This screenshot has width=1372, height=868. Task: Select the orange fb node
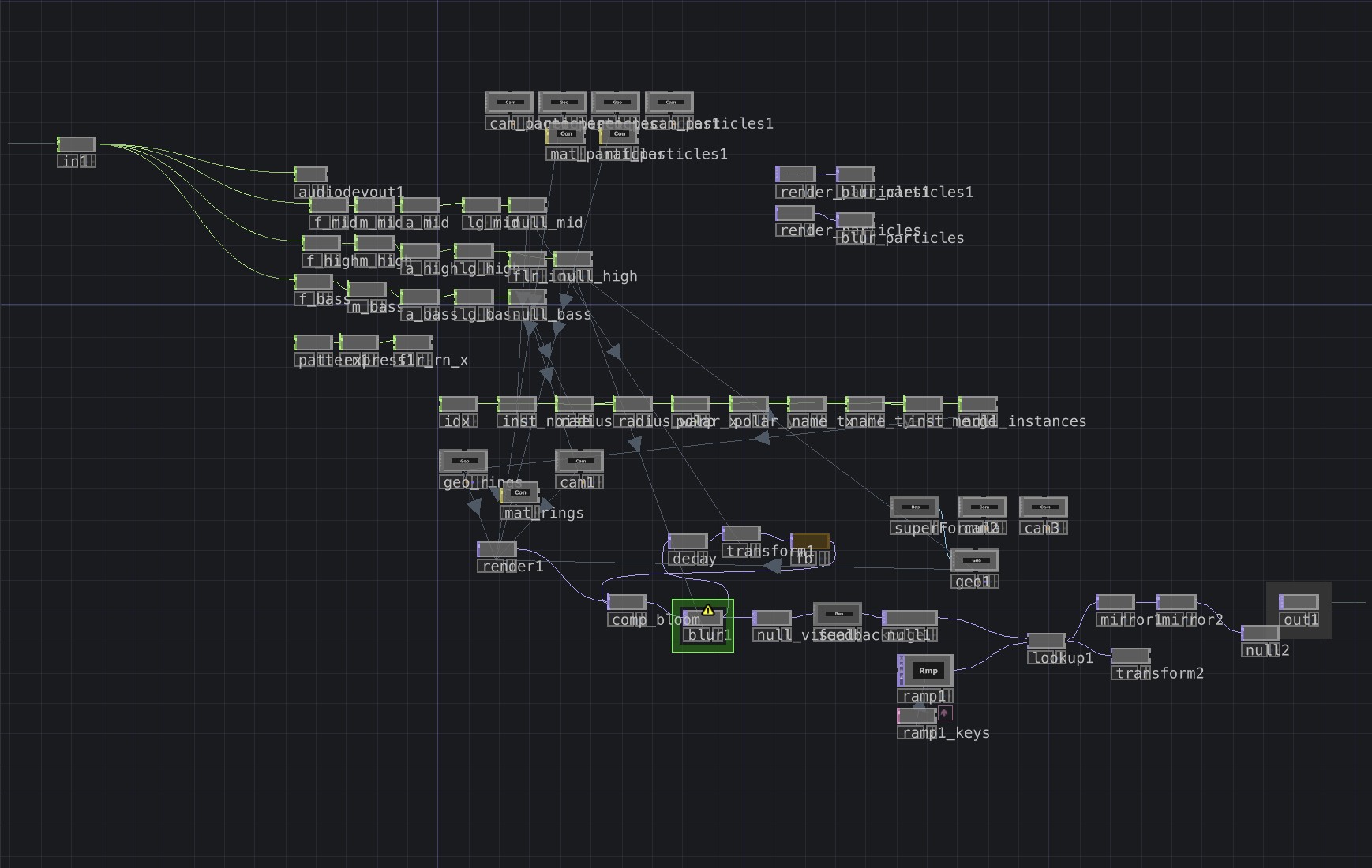[811, 541]
